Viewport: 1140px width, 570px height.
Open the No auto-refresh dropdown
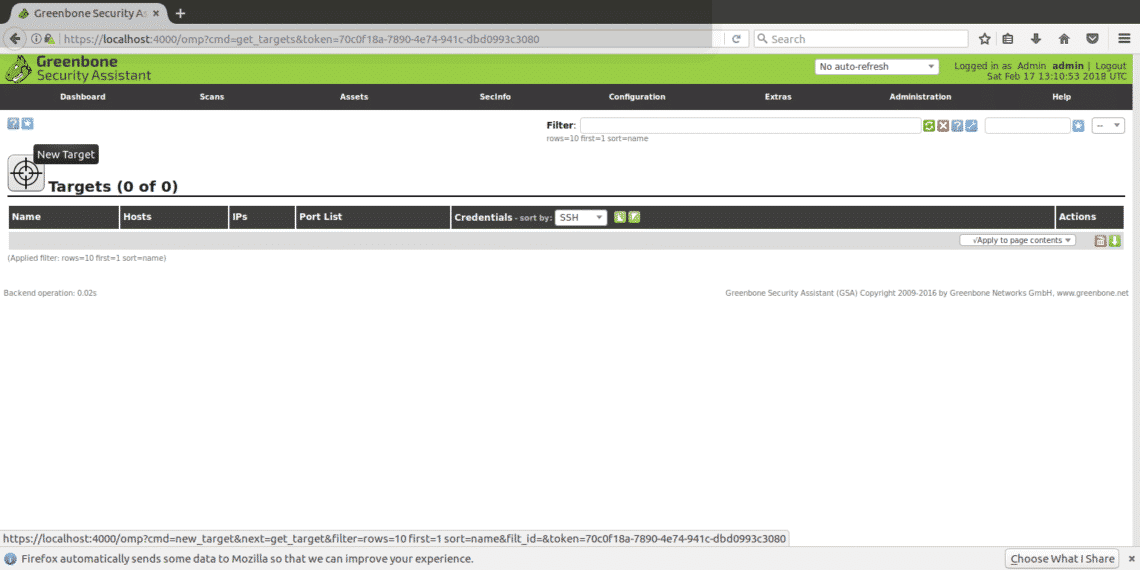click(x=877, y=66)
